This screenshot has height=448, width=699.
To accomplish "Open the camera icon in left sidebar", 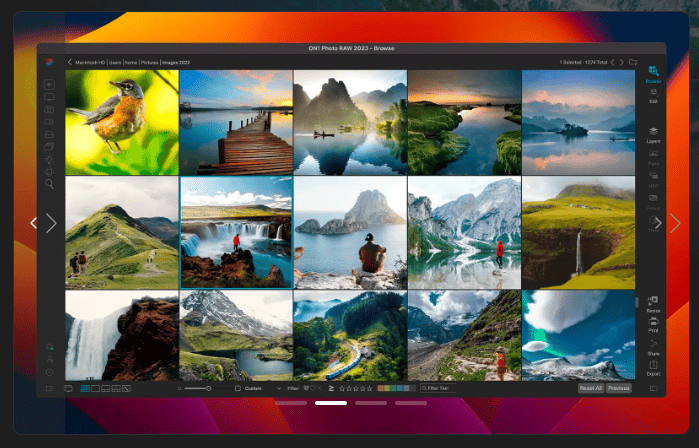I will click(49, 110).
